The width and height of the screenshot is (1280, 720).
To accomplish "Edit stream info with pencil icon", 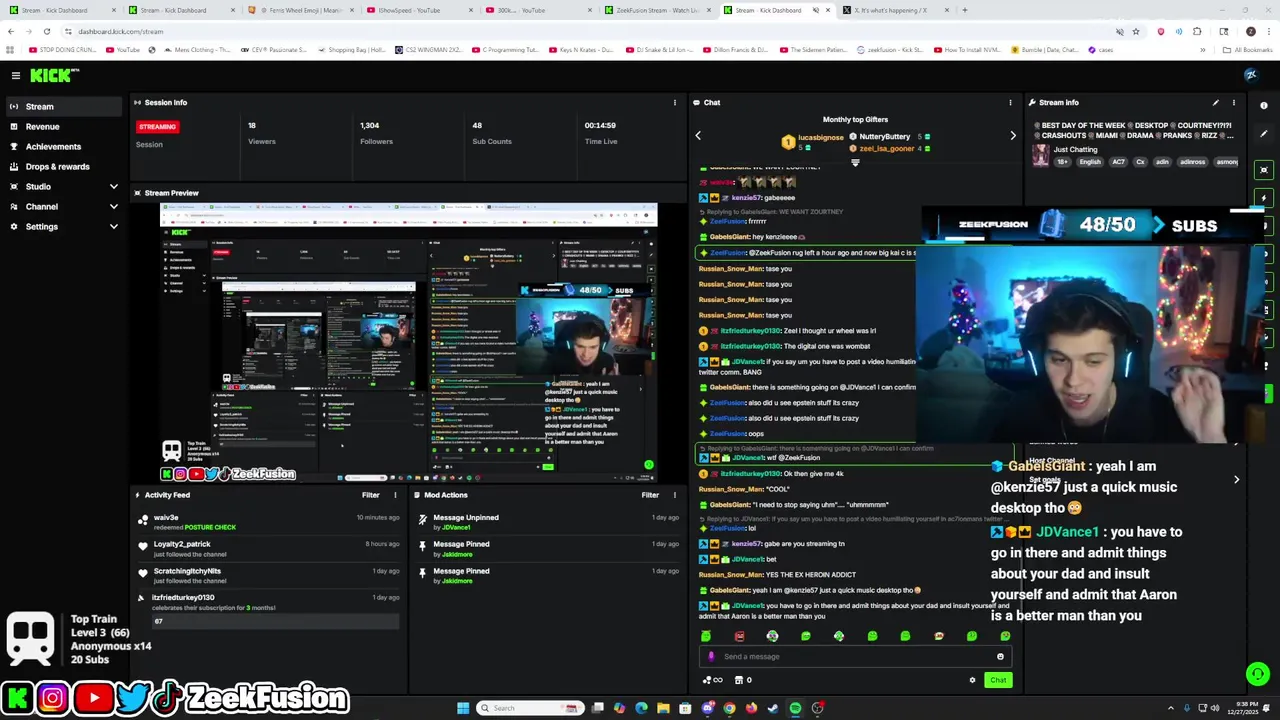I will pyautogui.click(x=1216, y=102).
